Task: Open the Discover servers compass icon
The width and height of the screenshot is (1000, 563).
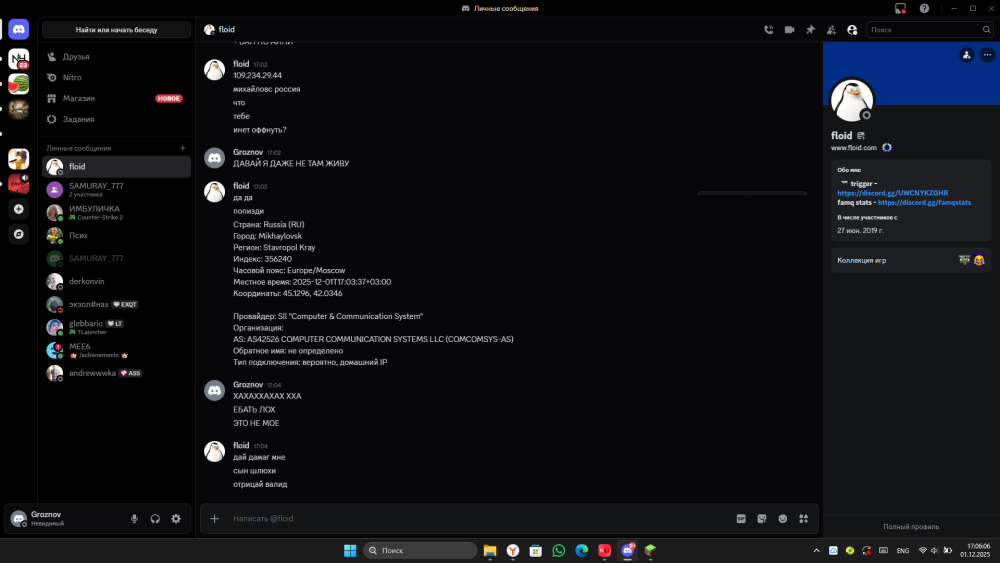Action: (18, 234)
